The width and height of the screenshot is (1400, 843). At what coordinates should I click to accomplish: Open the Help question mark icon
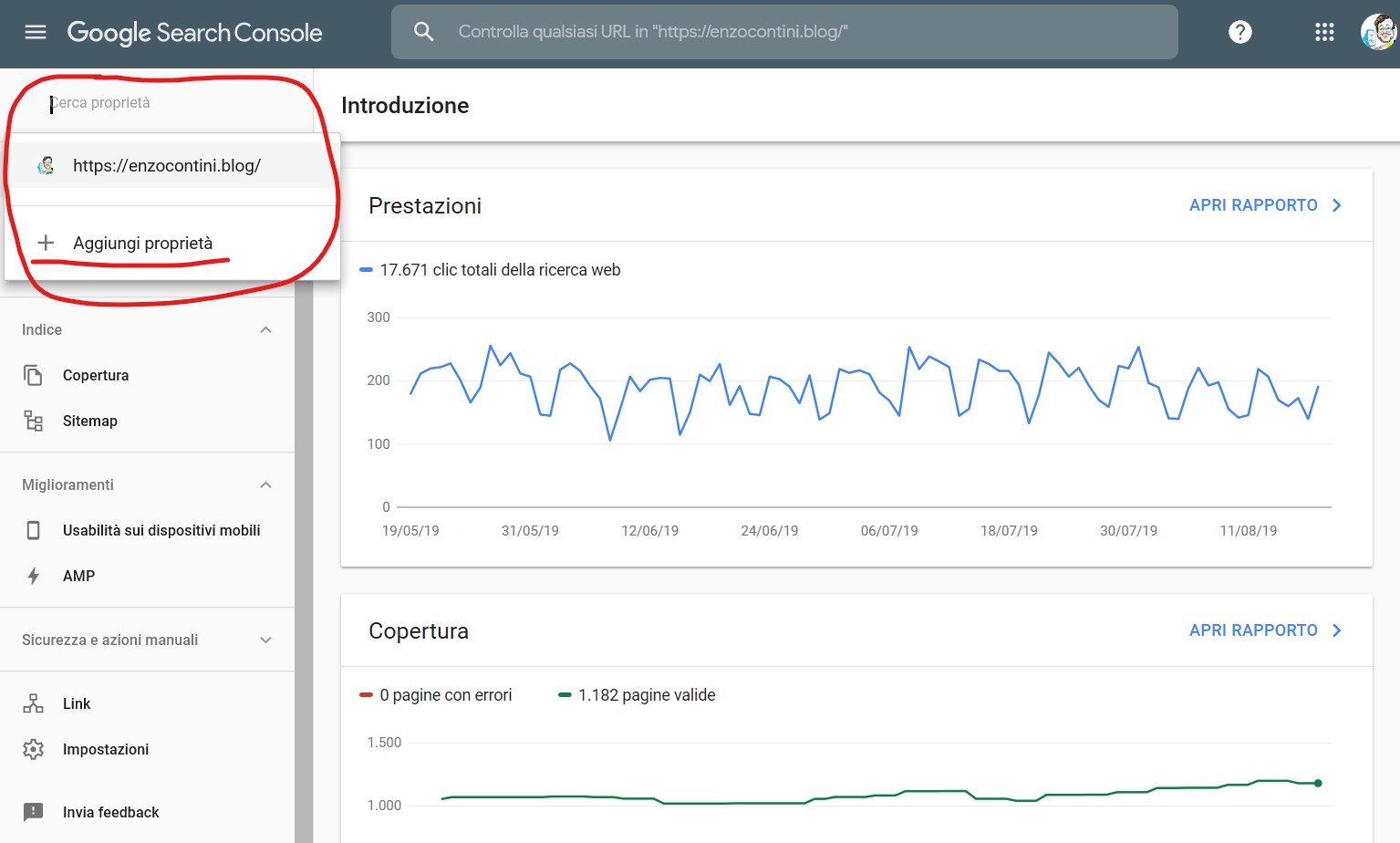(1239, 32)
